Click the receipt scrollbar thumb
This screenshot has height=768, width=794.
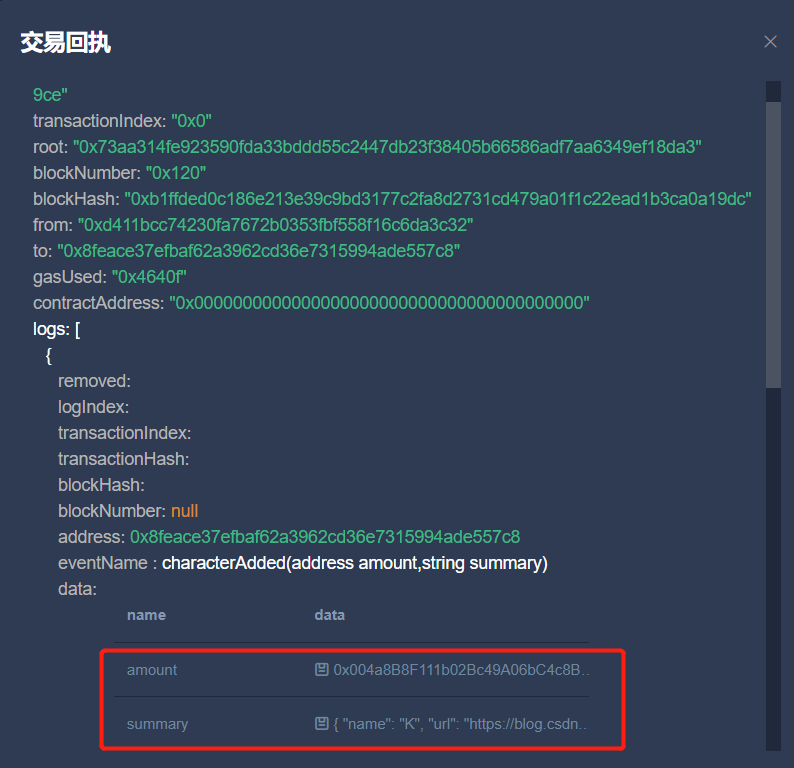point(773,245)
